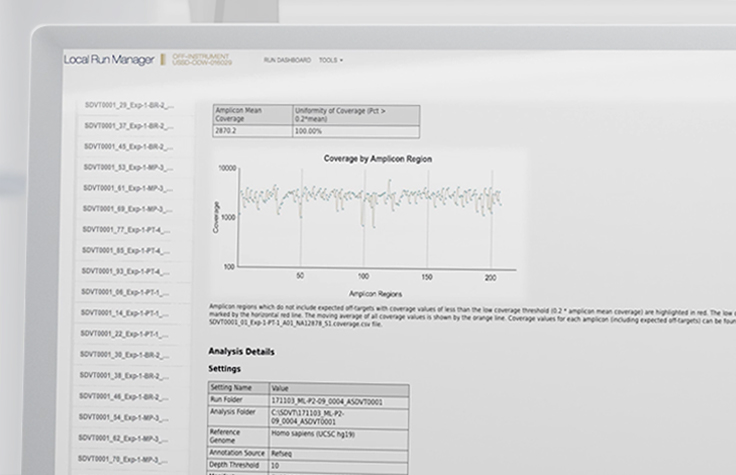
Task: Go to Run Dashboard
Action: [x=287, y=60]
